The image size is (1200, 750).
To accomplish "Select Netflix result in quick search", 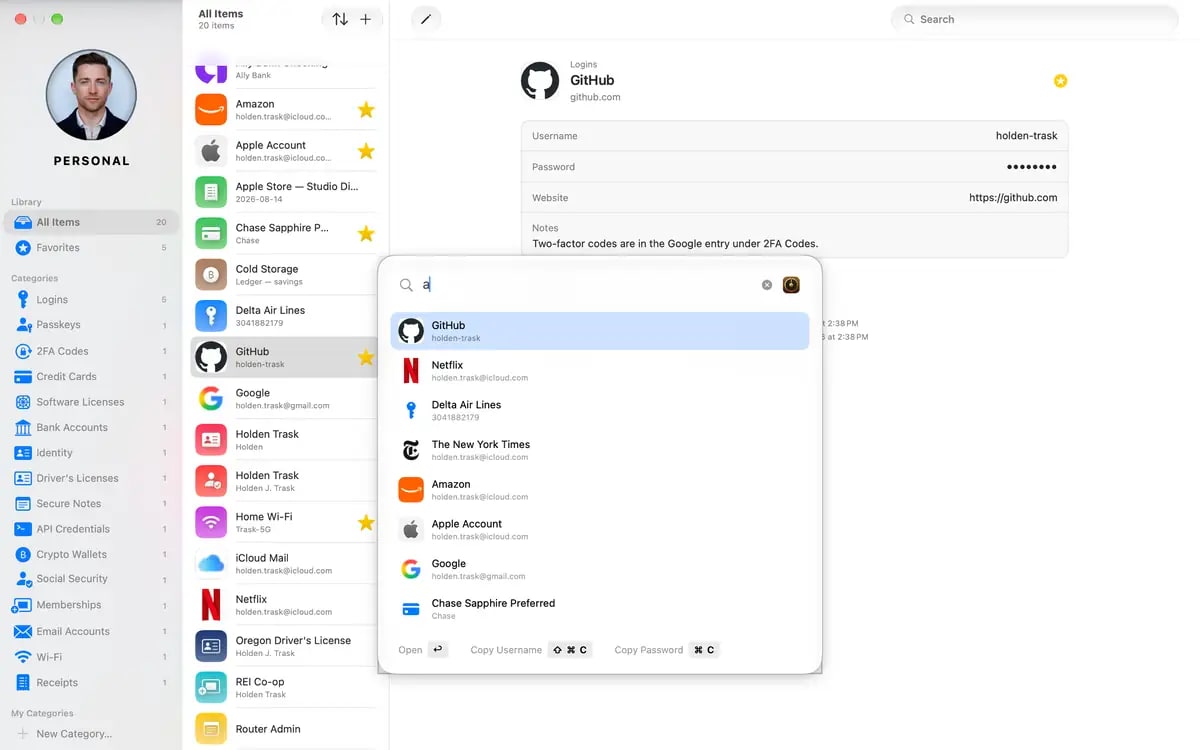I will point(600,371).
